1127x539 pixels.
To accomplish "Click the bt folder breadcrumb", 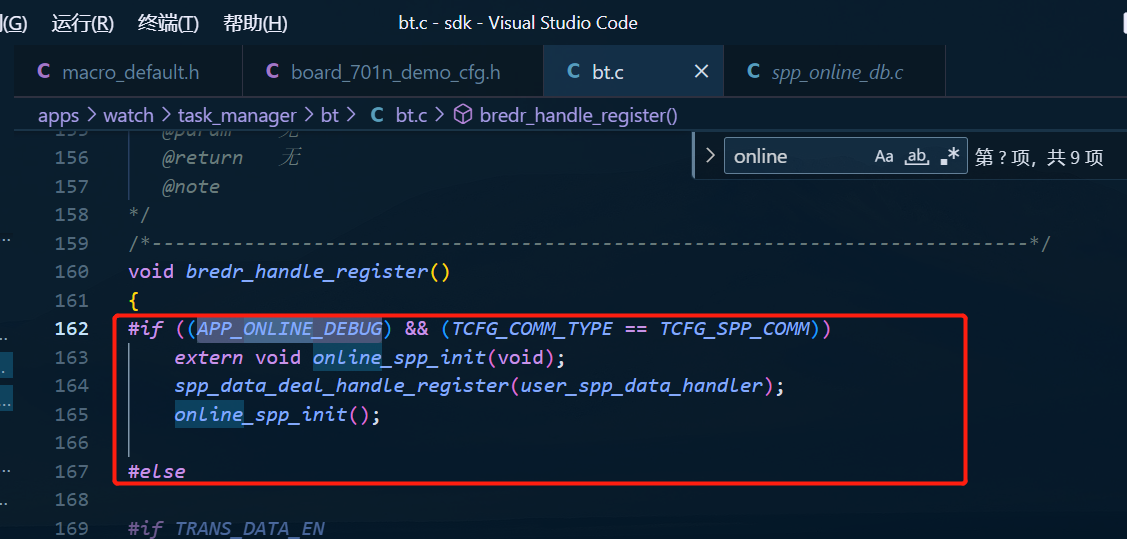I will [x=330, y=115].
